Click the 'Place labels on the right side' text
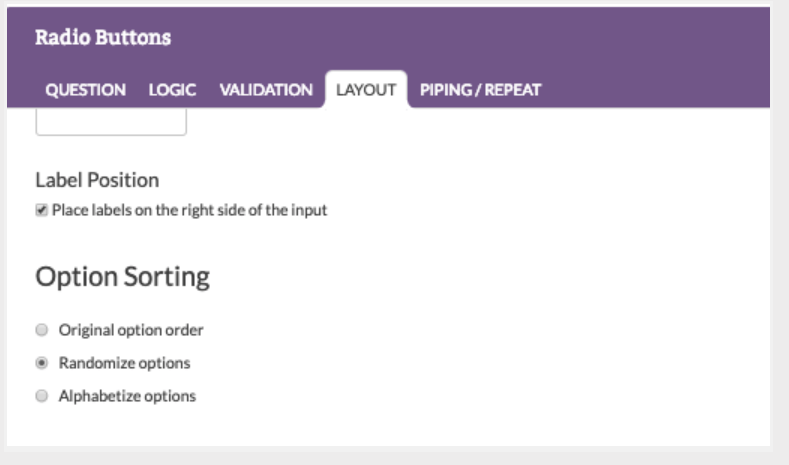 (190, 210)
